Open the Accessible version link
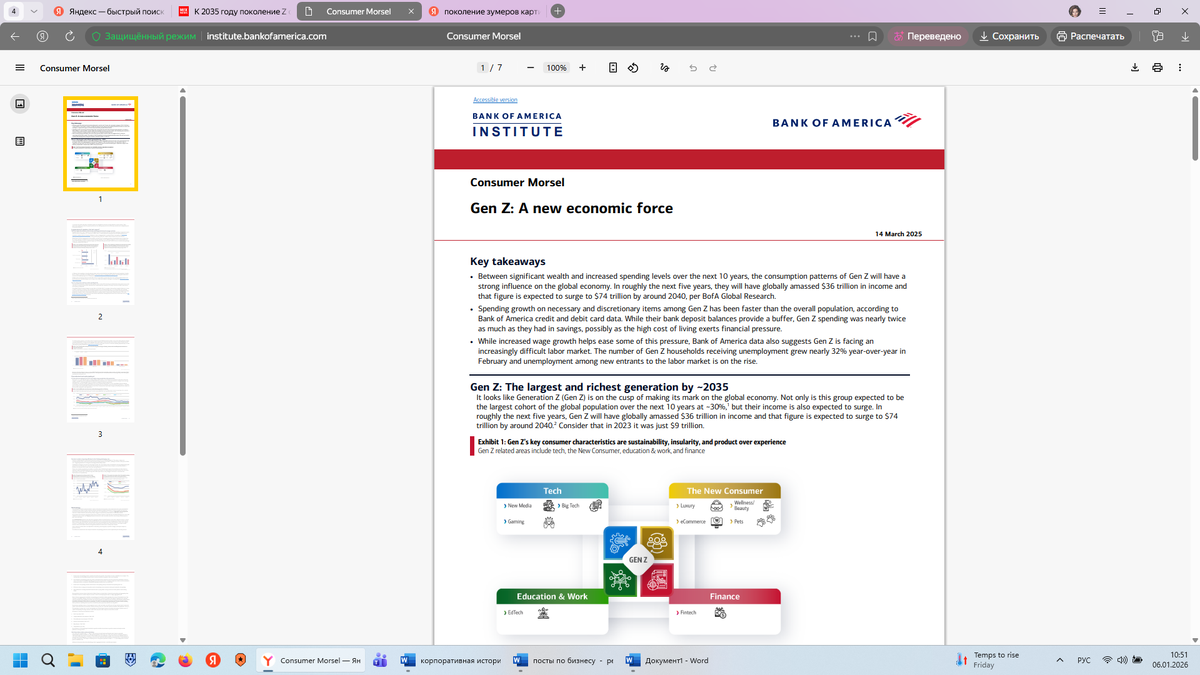Image resolution: width=1200 pixels, height=675 pixels. 495,100
